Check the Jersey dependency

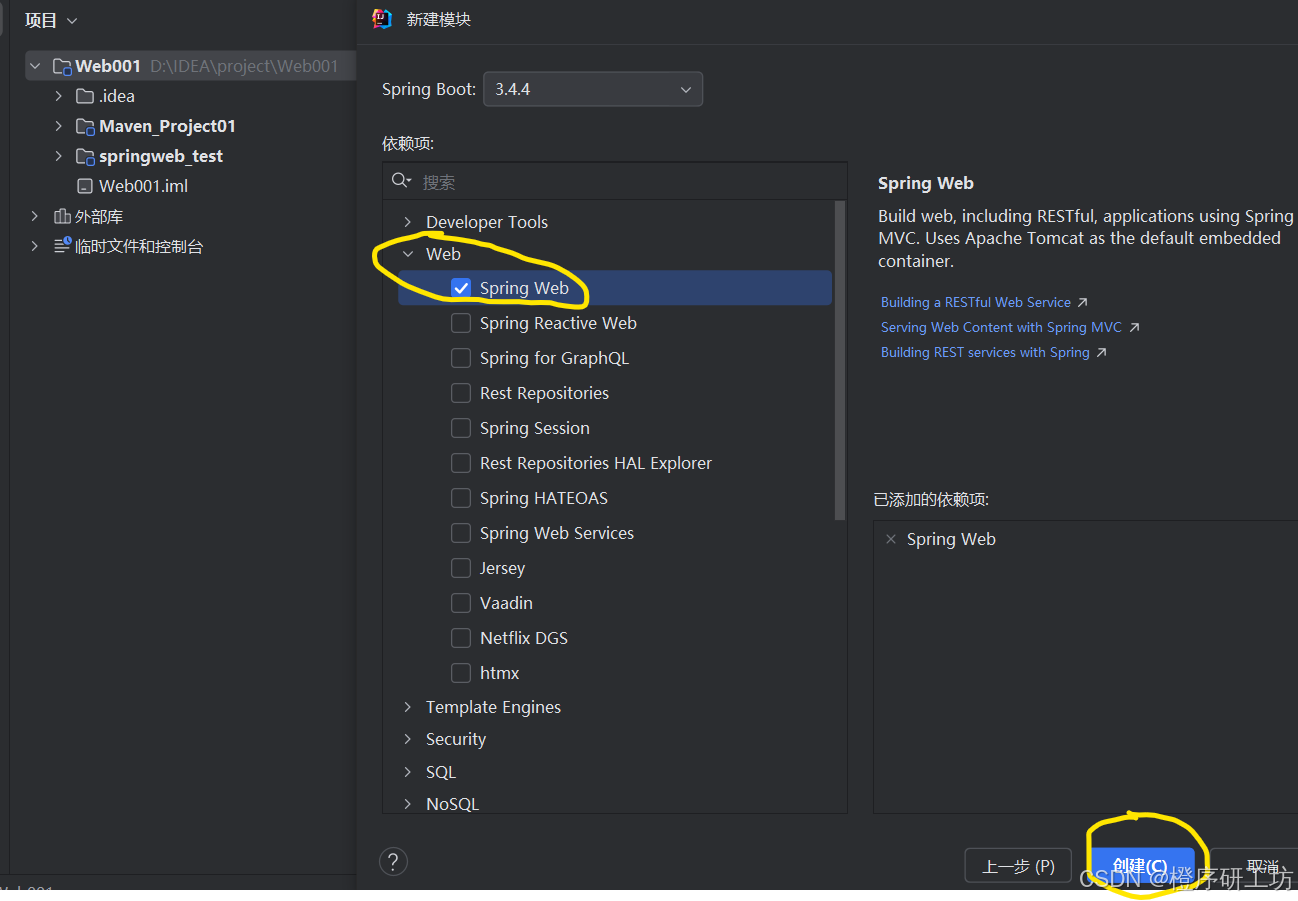click(461, 568)
